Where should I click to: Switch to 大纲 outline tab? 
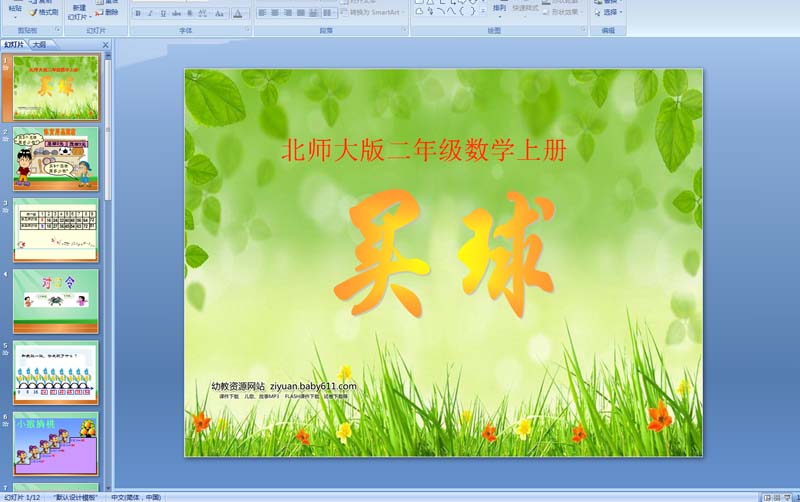(x=40, y=45)
